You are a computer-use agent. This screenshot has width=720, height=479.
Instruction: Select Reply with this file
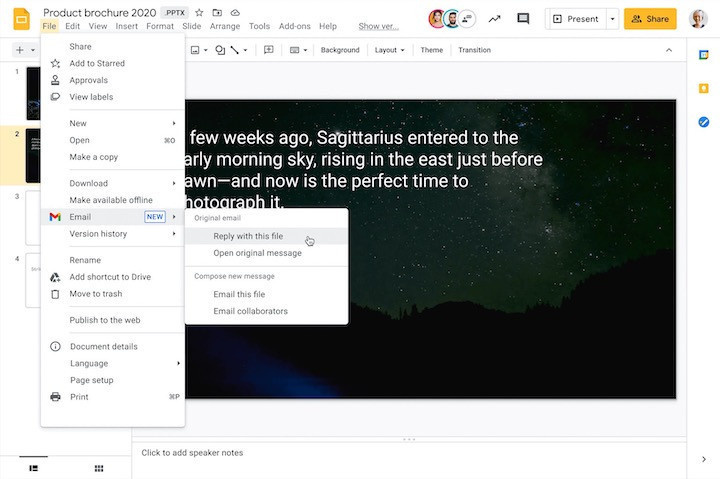click(x=266, y=236)
